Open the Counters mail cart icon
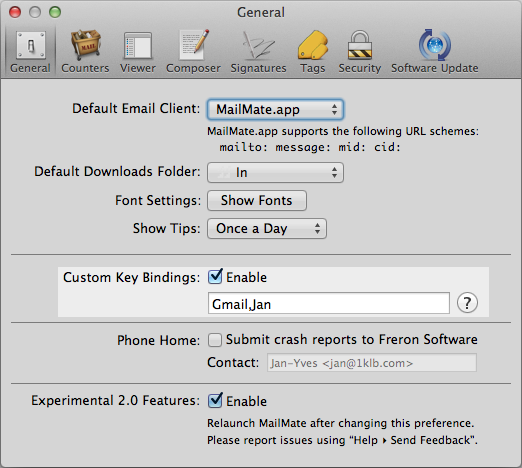The width and height of the screenshot is (522, 468). coord(85,45)
